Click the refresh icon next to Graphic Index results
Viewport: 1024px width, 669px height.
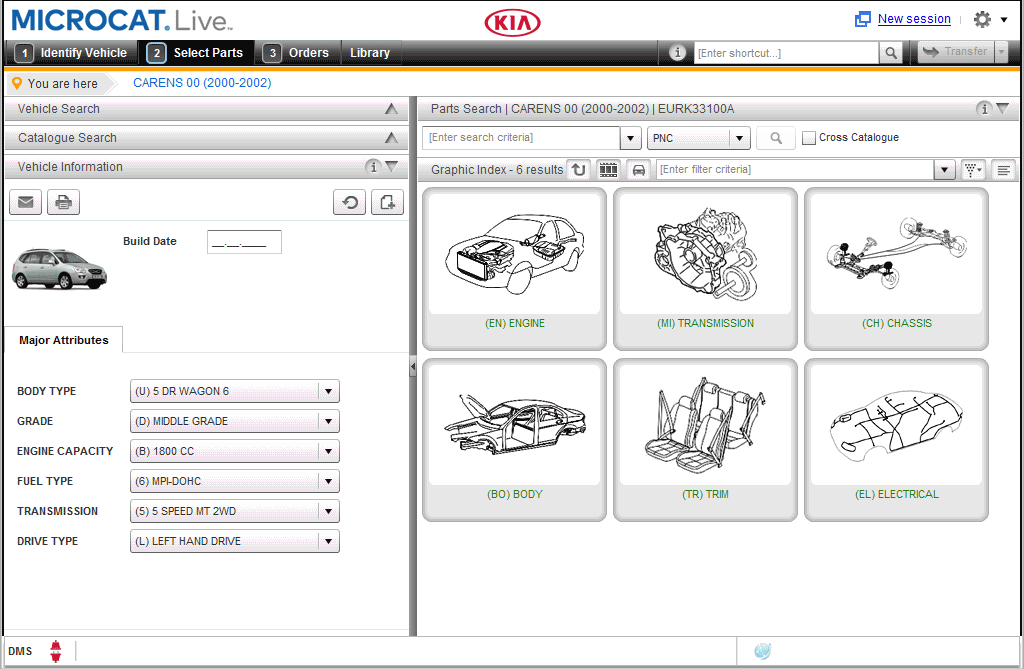point(579,169)
